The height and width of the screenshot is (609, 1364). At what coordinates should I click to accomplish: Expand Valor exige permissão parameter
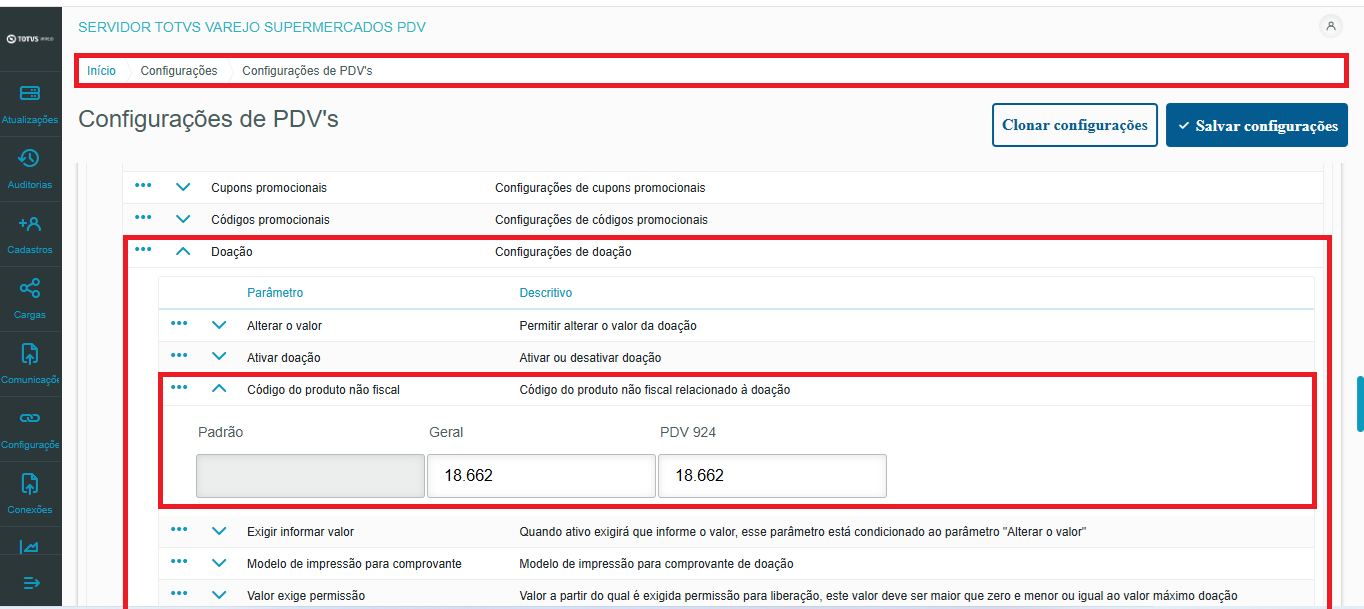click(x=219, y=595)
